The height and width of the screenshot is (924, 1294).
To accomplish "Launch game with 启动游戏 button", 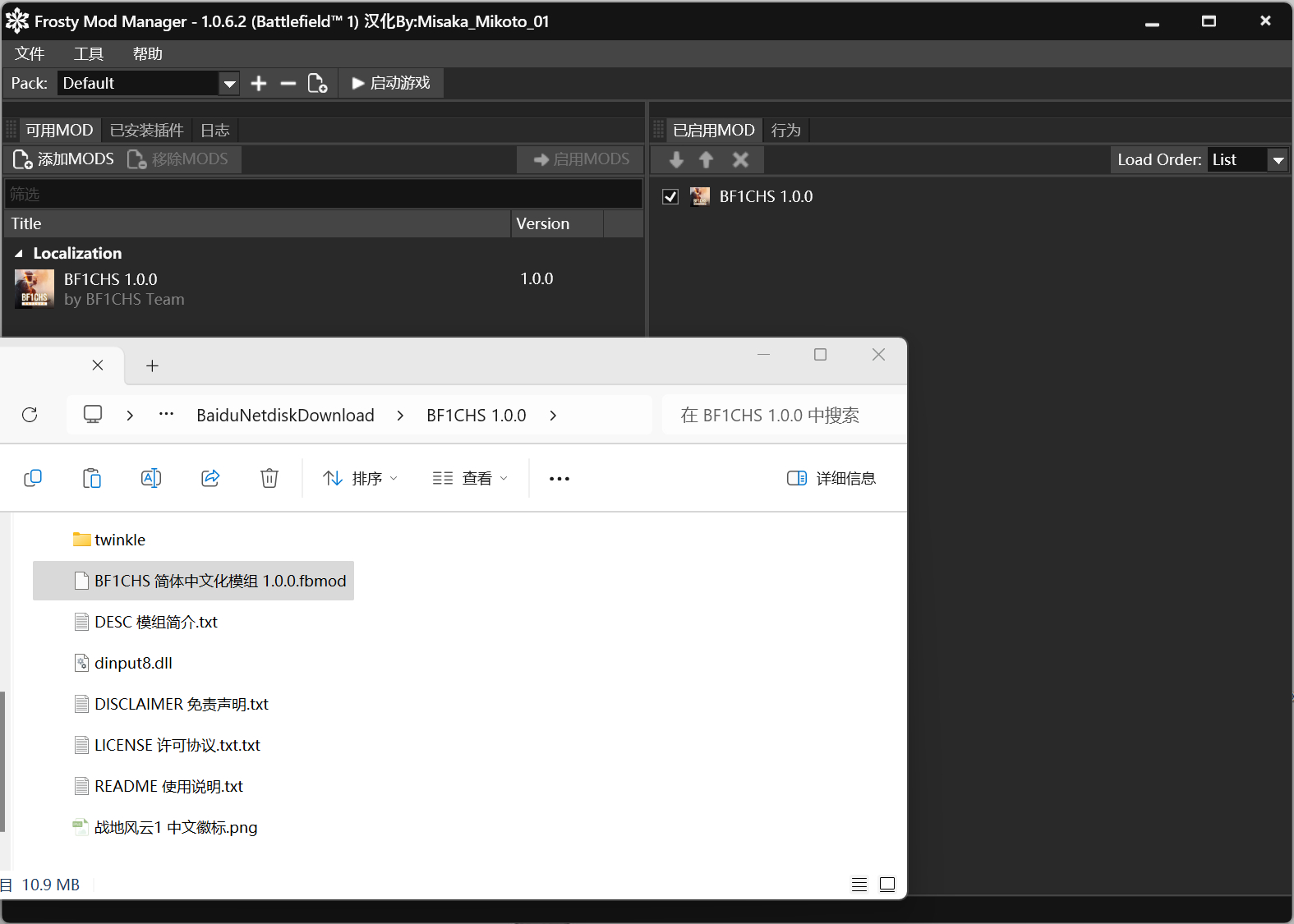I will click(x=391, y=83).
